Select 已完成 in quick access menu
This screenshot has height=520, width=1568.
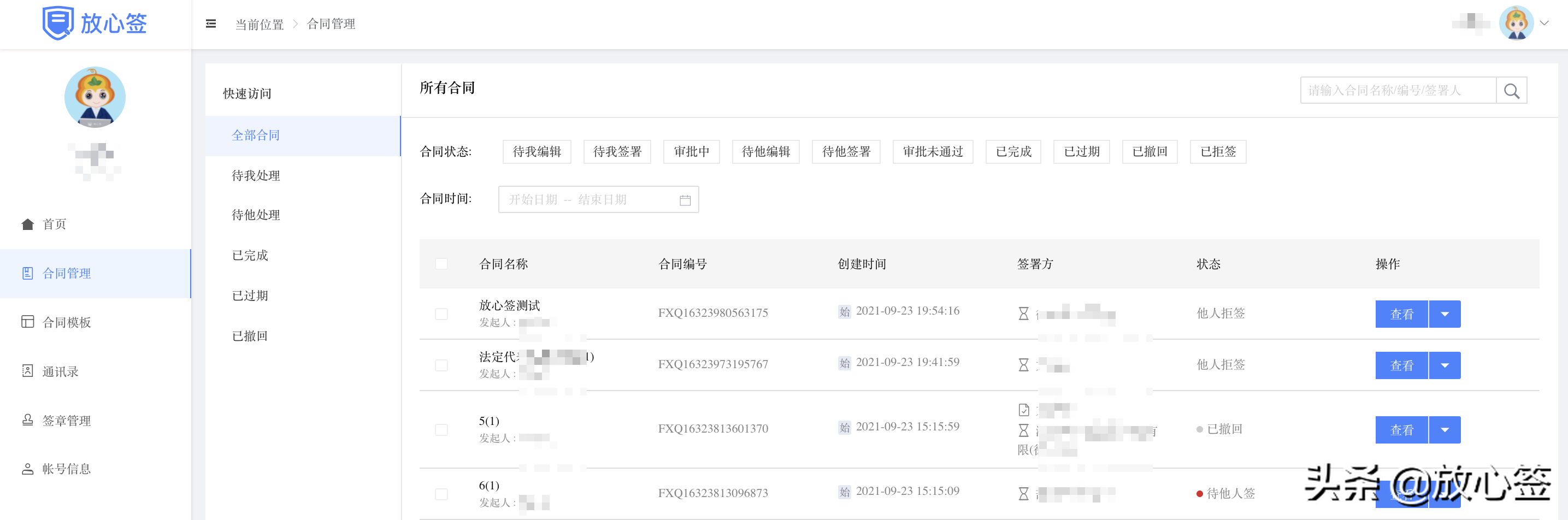(x=250, y=255)
